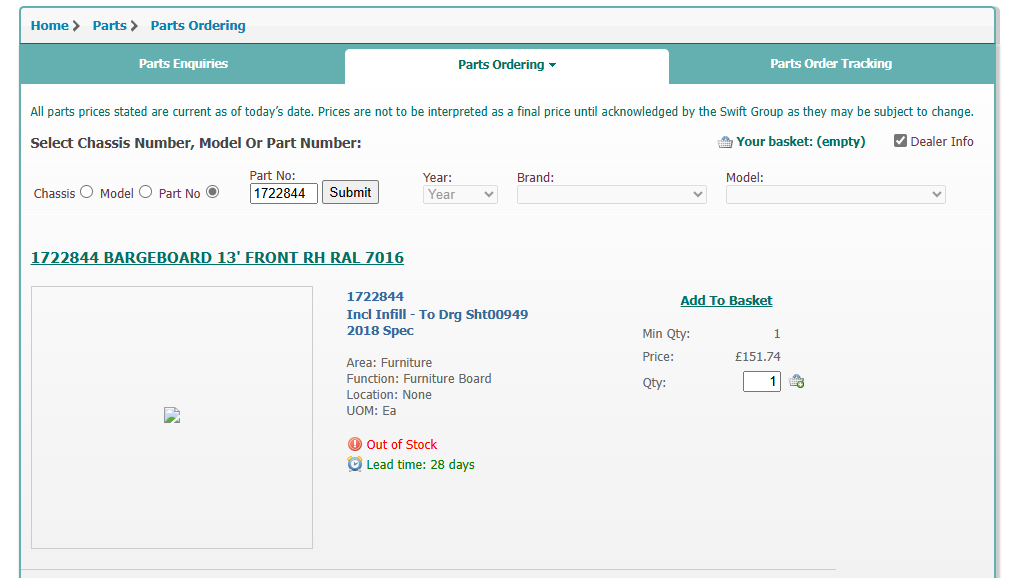
Task: Click the Add To Basket link
Action: [726, 300]
